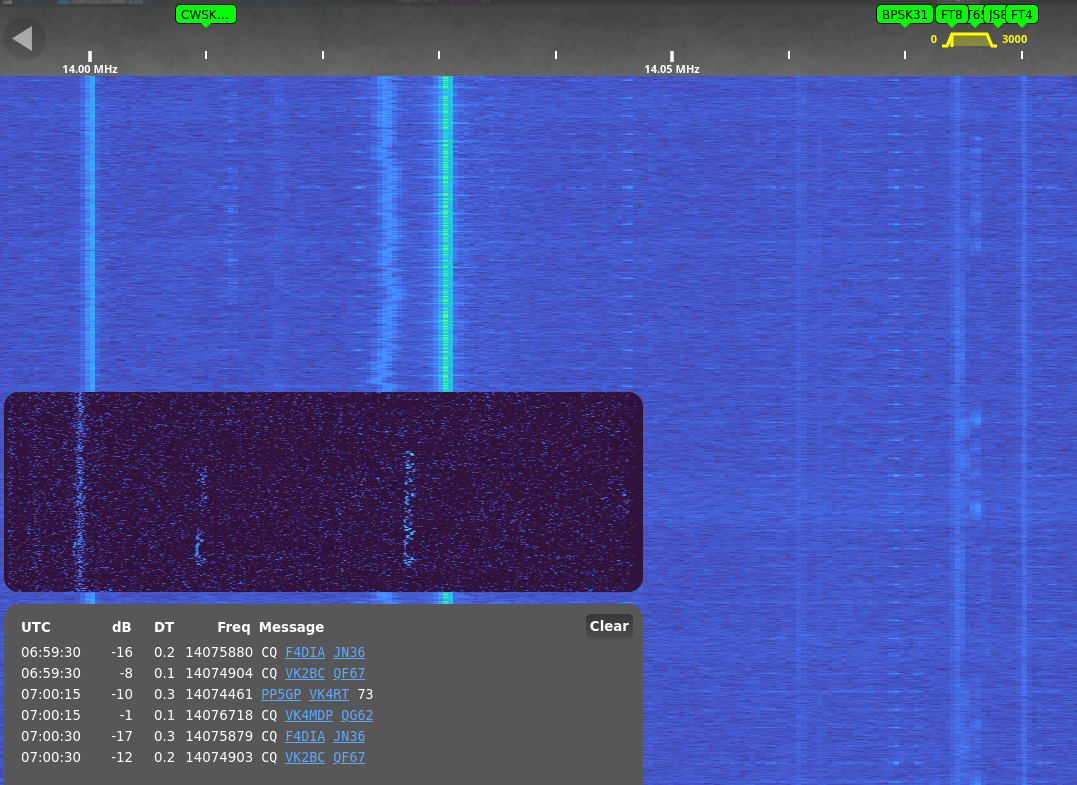The width and height of the screenshot is (1077, 785).
Task: Click inside the FT8 decoder waterfall panel
Action: click(323, 490)
